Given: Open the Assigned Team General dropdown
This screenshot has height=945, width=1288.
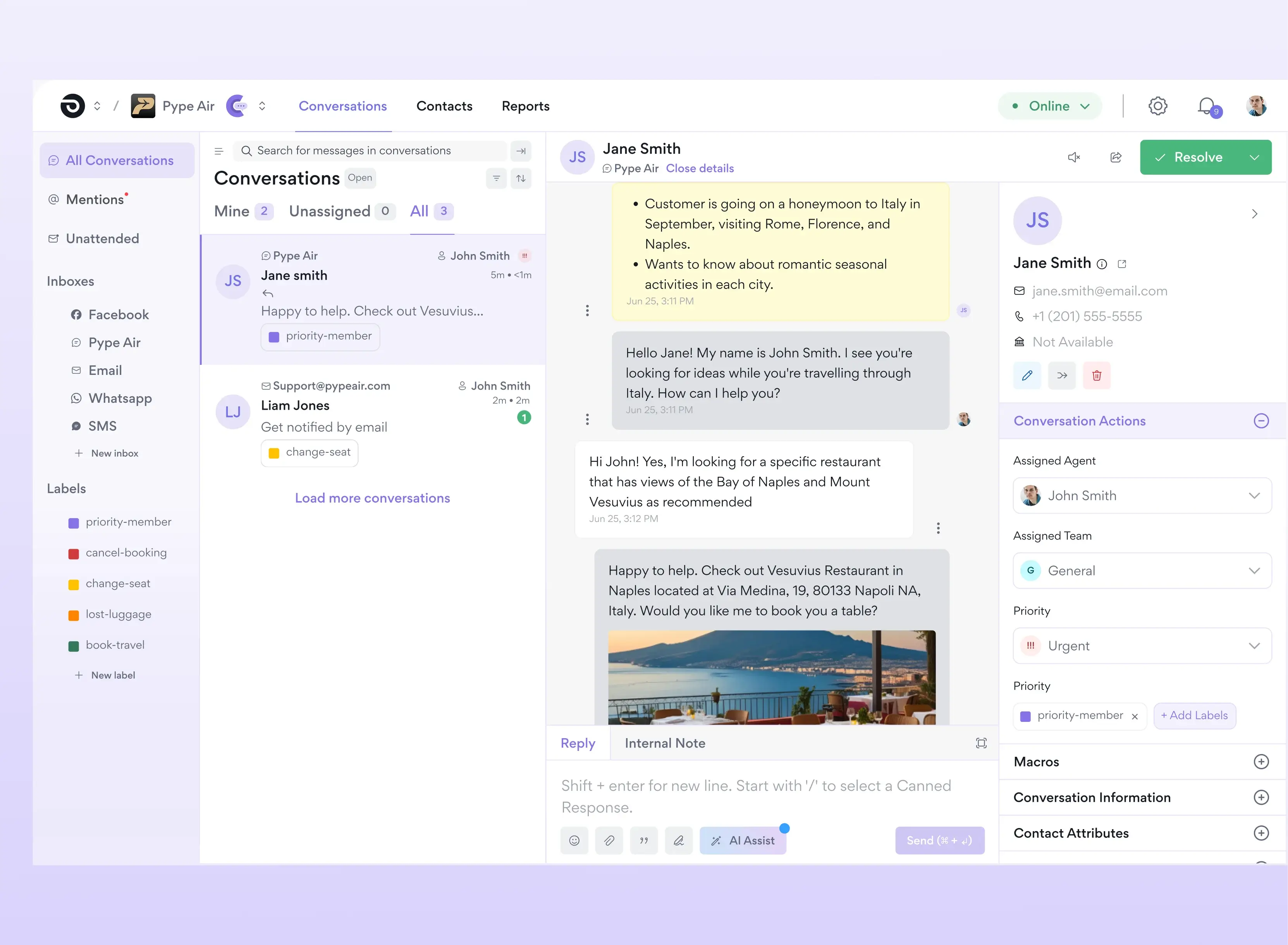Looking at the screenshot, I should [x=1143, y=570].
